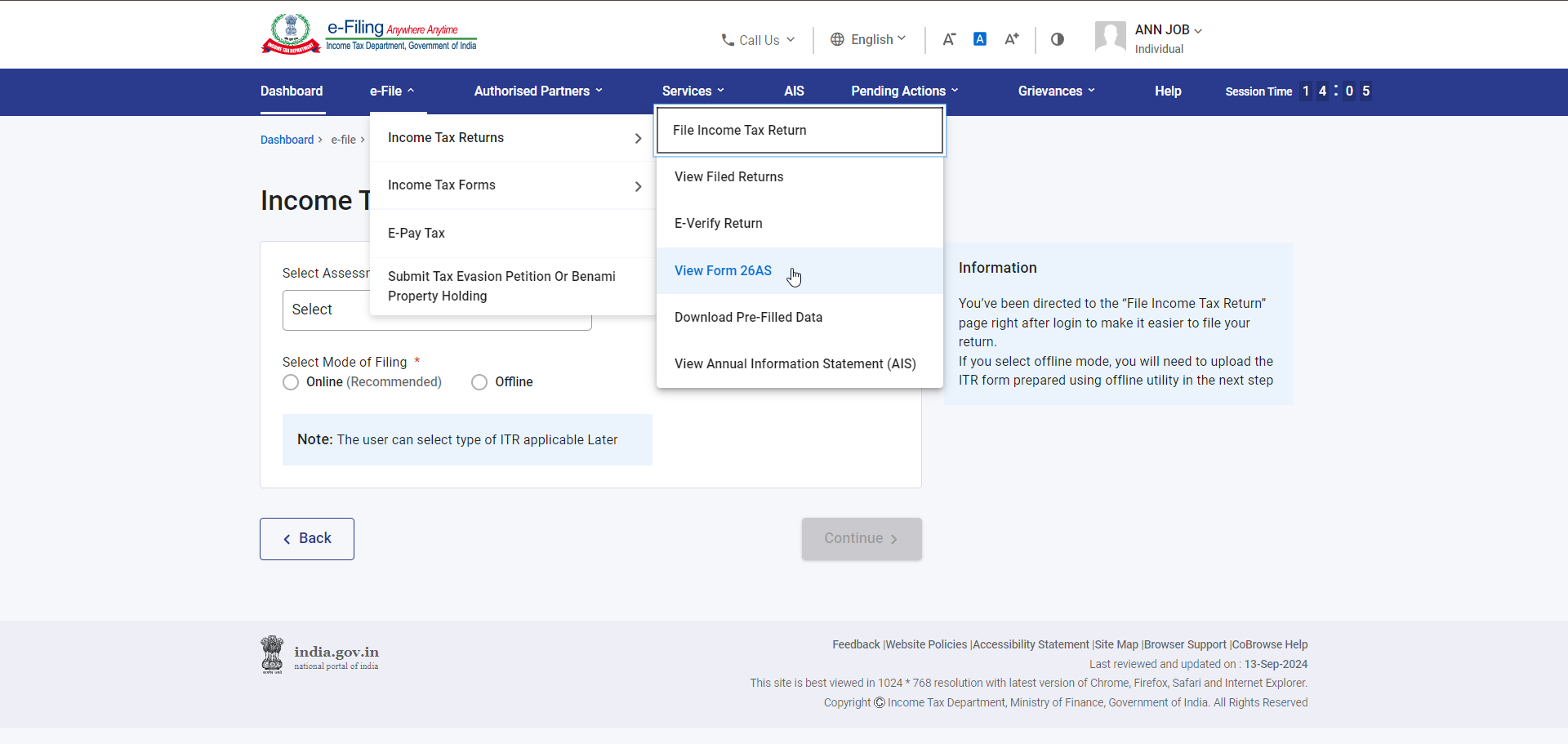Click the Dashboard breadcrumb link

coord(287,140)
